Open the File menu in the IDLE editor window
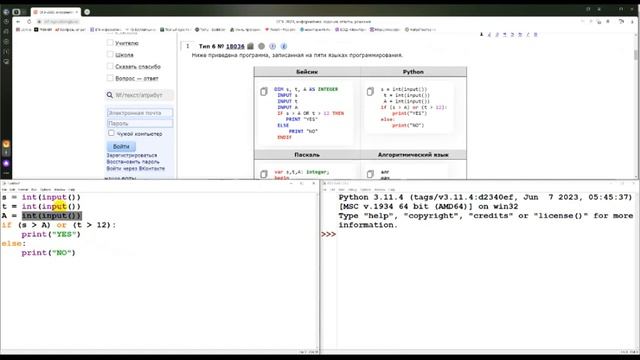The width and height of the screenshot is (640, 360). point(4,189)
